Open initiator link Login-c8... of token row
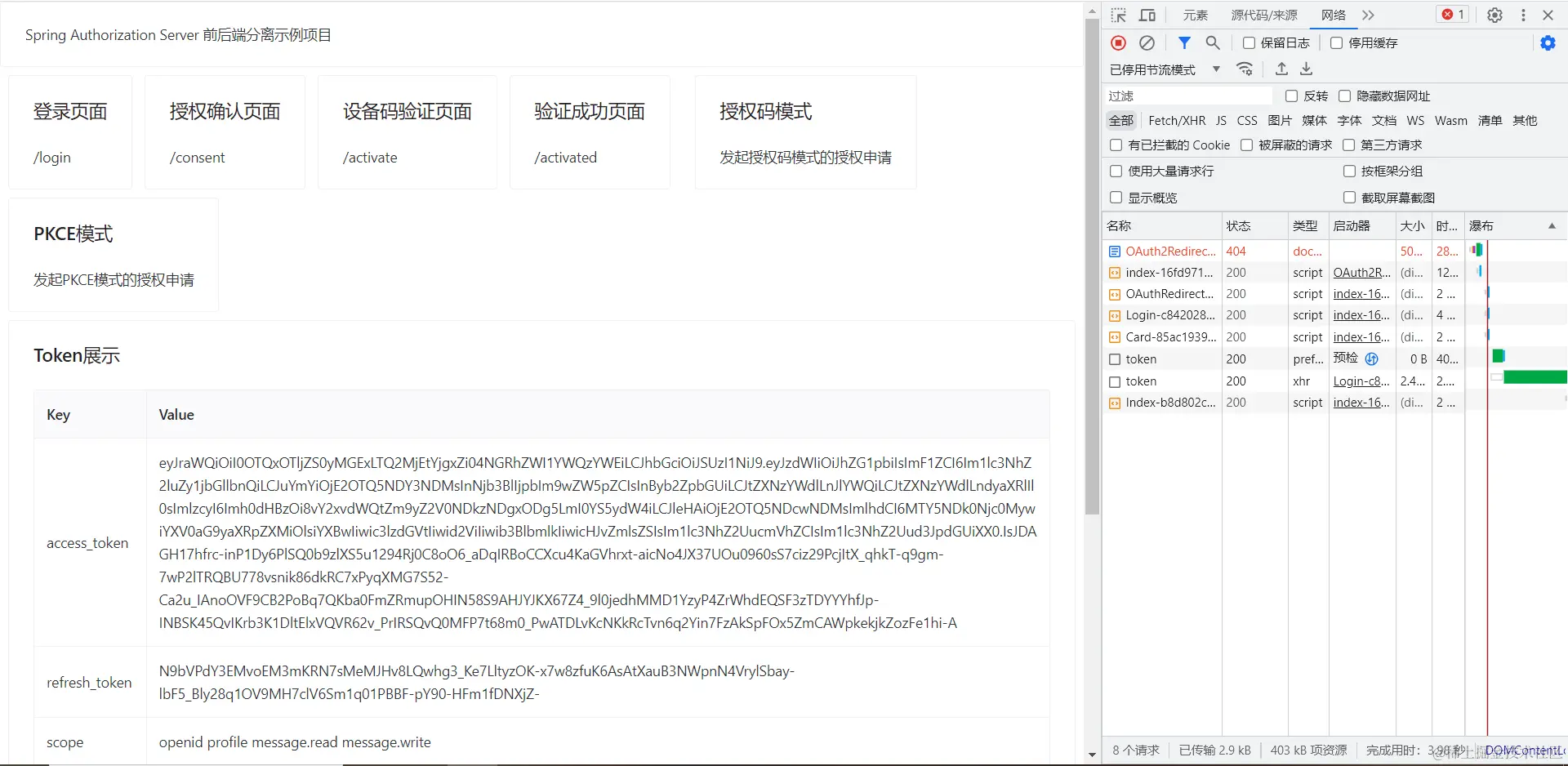Screen dimensions: 1568x766 point(1361,381)
